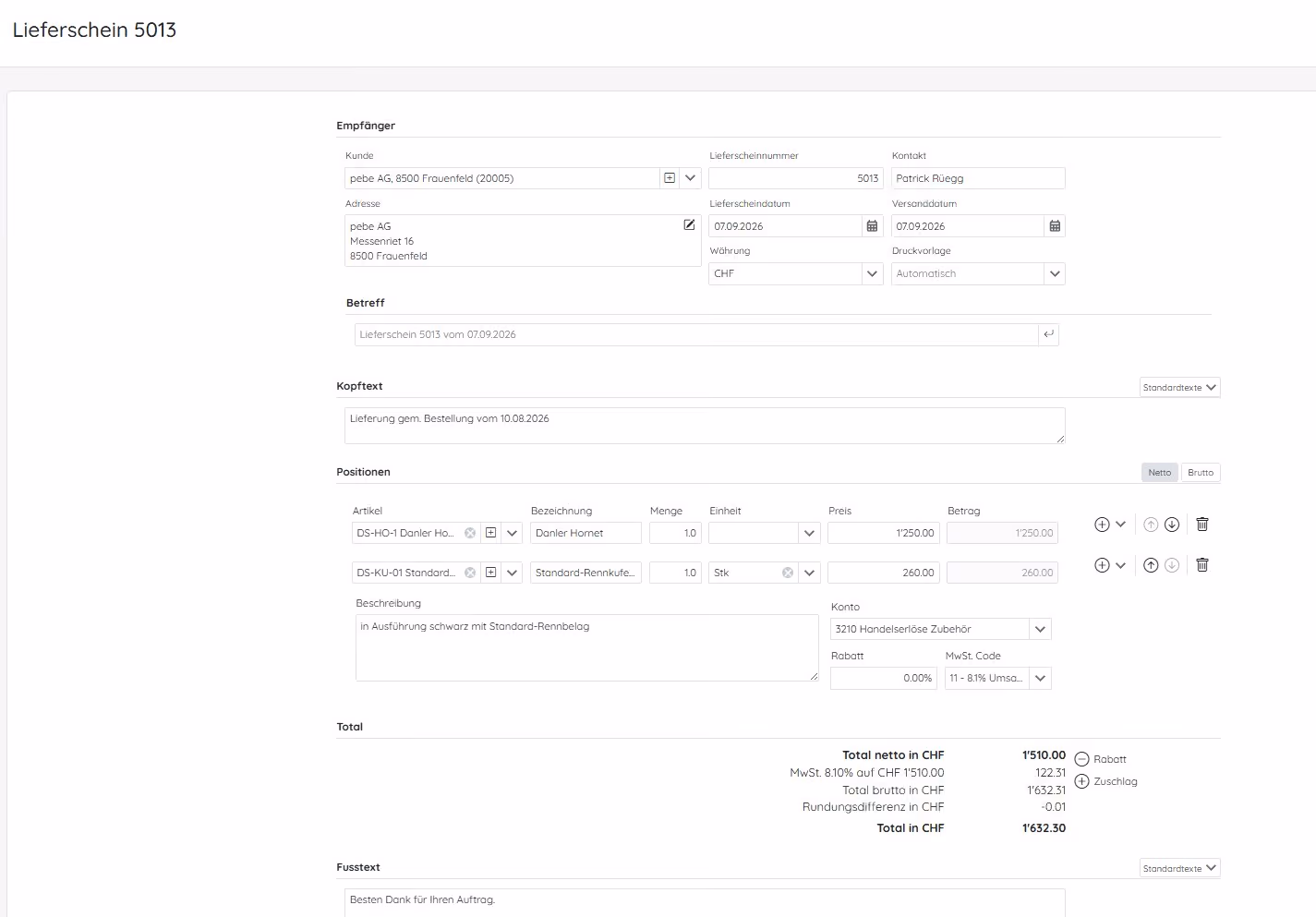
Task: Open Standardtexte menu for Kopftext
Action: (x=1179, y=388)
